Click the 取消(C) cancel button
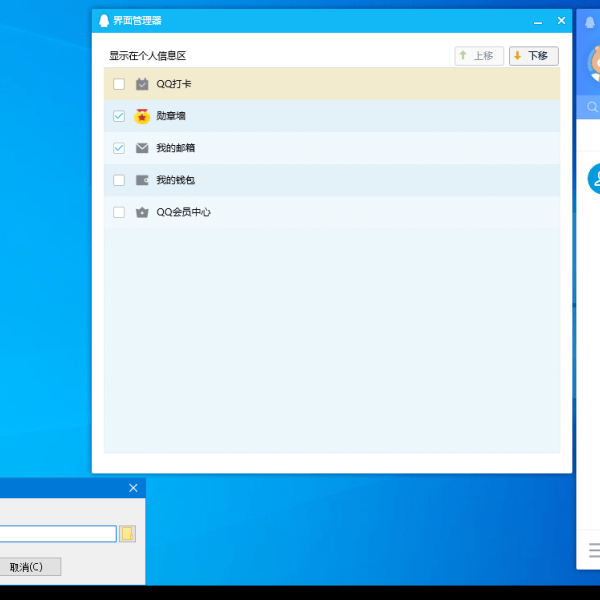The height and width of the screenshot is (600, 600). pos(28,567)
